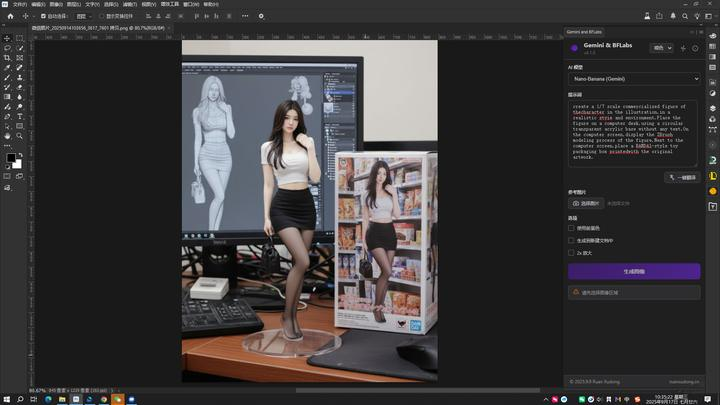This screenshot has height=405, width=720.
Task: Click the Home icon in options bar
Action: tap(10, 16)
